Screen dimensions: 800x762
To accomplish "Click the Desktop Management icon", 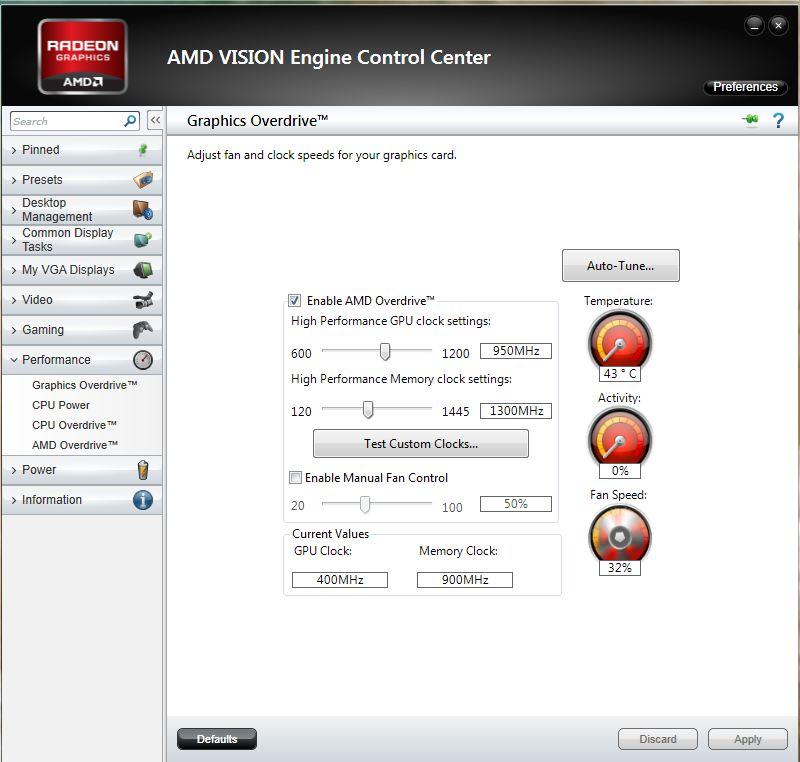I will (x=143, y=210).
